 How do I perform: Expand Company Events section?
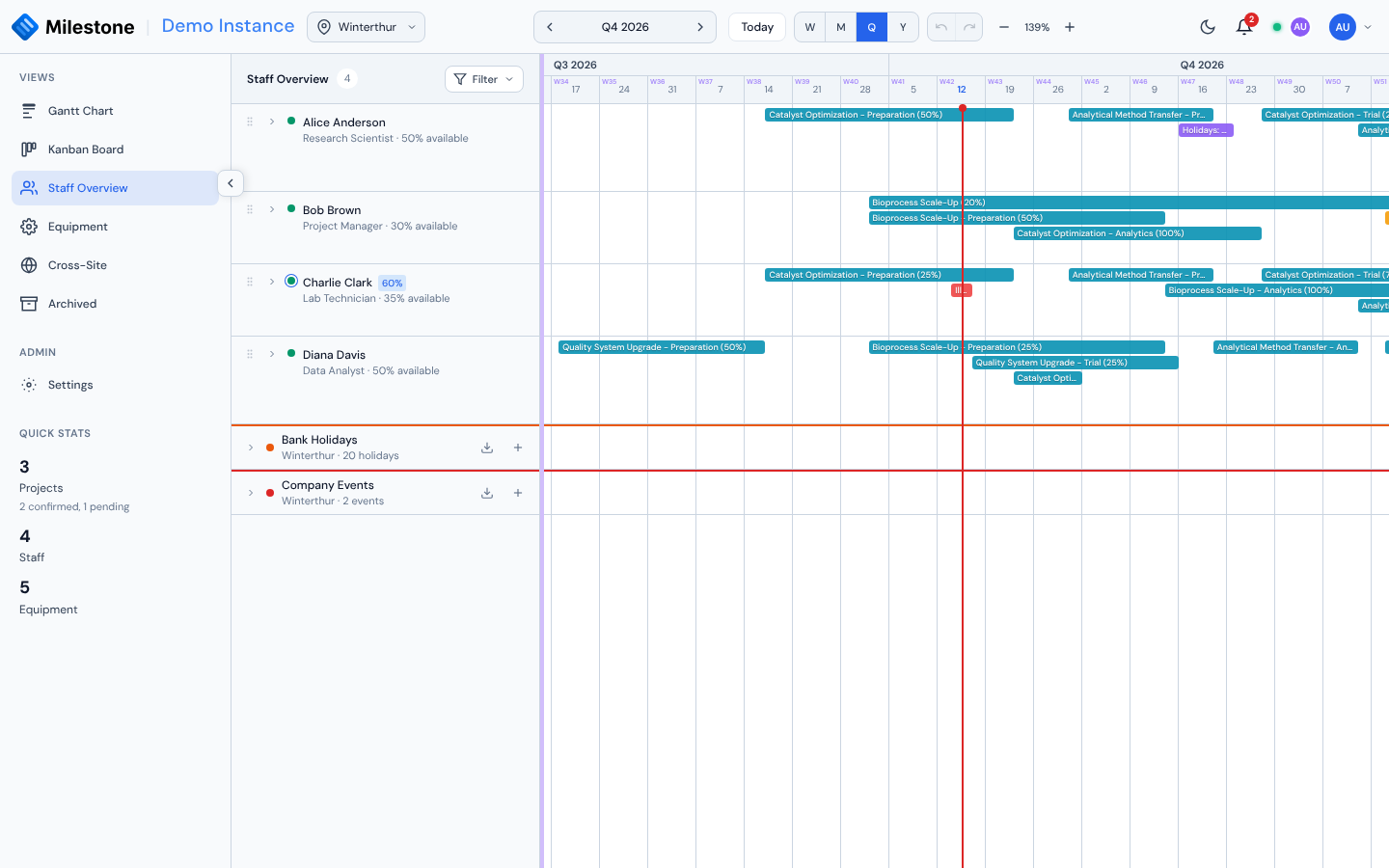tap(251, 493)
